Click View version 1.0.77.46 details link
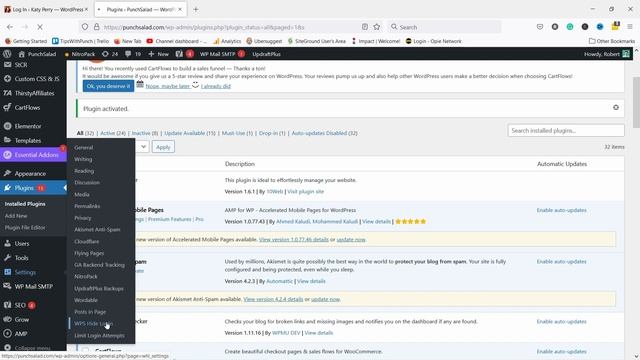 (x=293, y=240)
